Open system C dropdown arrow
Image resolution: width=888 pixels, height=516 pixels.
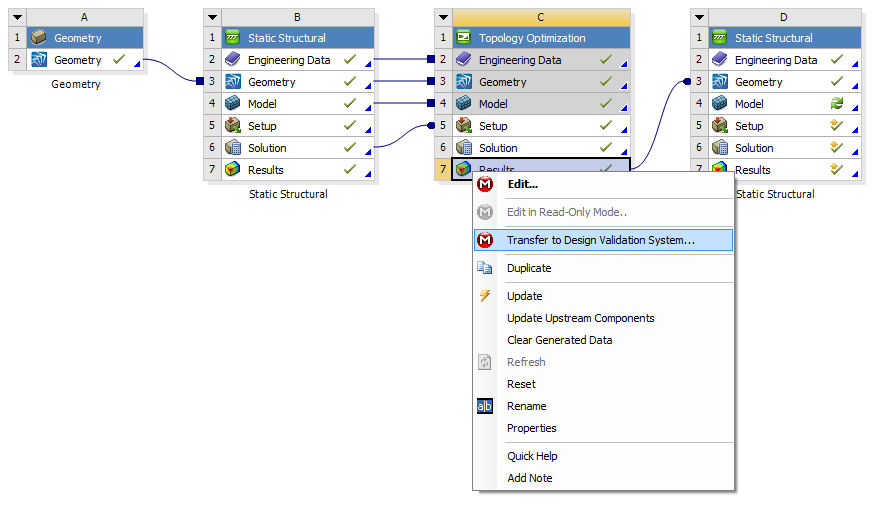click(443, 17)
